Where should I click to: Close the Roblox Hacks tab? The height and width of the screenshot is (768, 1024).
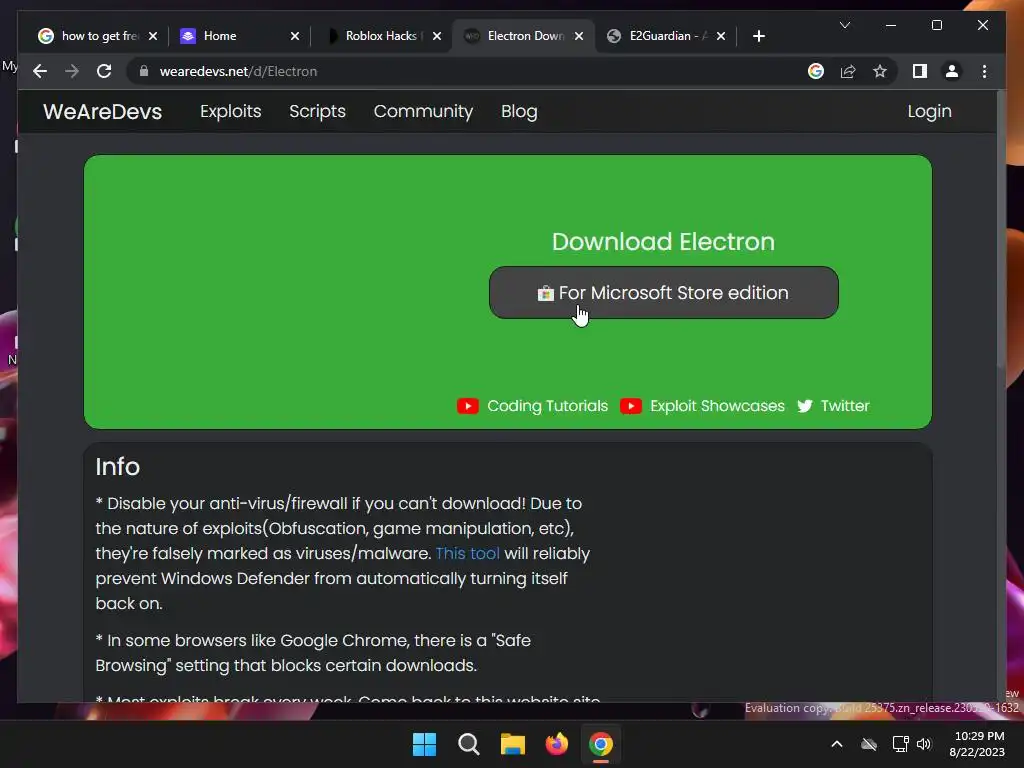(x=437, y=36)
